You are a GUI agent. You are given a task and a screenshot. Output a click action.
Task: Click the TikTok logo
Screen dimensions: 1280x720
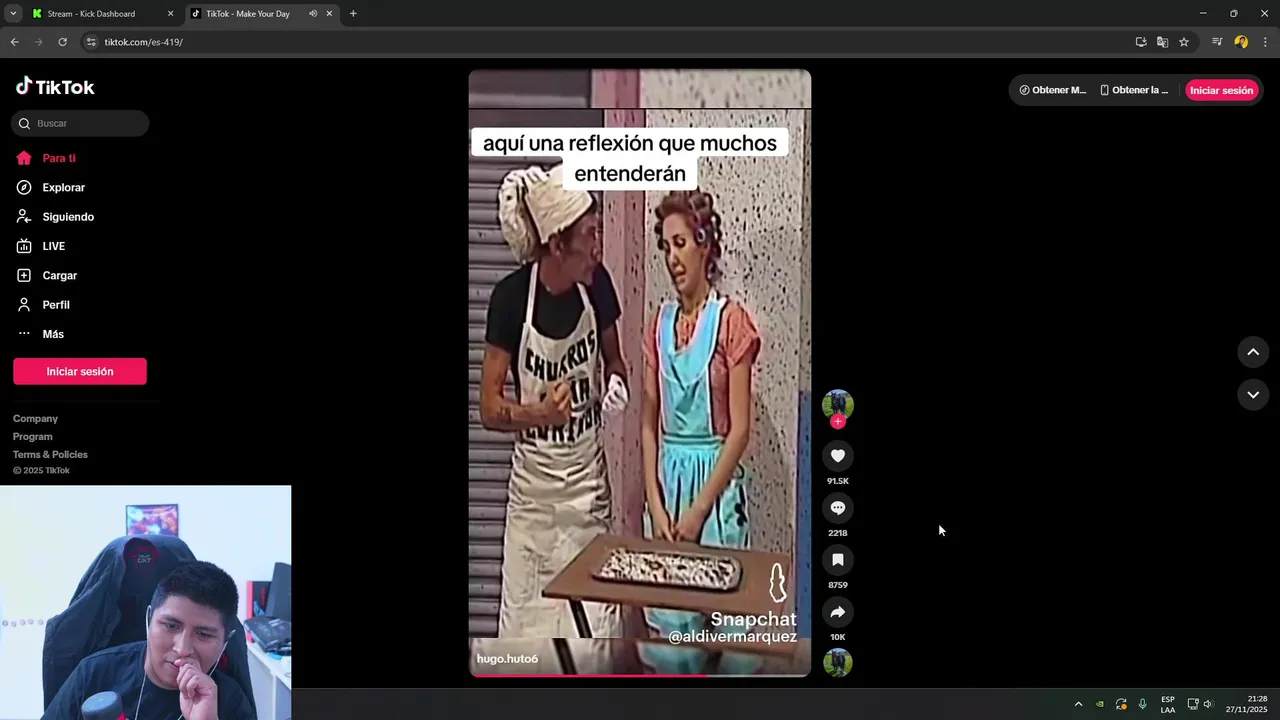(x=55, y=87)
